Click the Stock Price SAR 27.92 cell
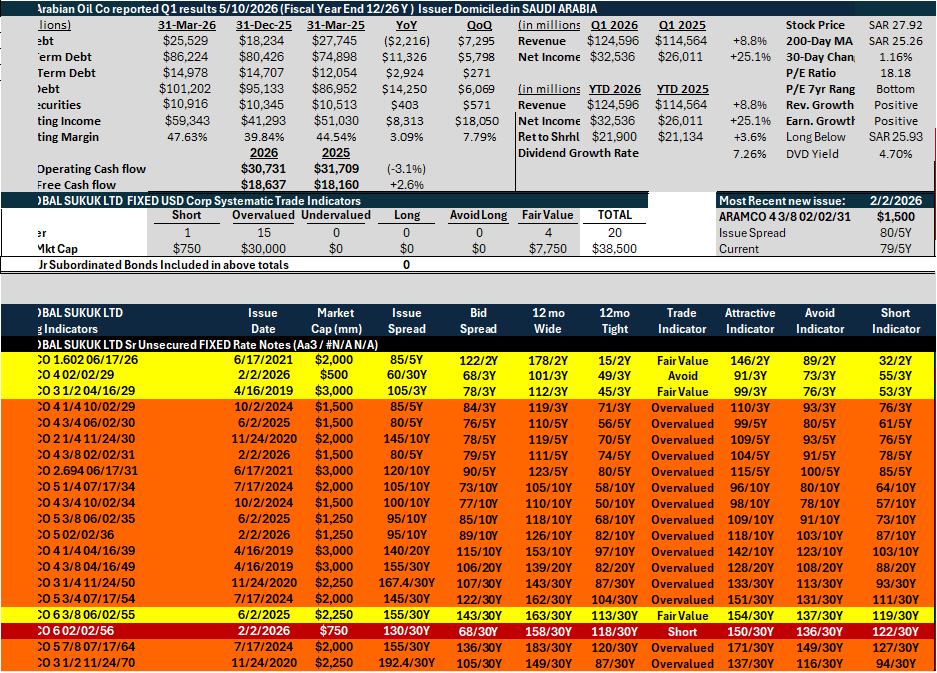The image size is (937, 673). 895,25
